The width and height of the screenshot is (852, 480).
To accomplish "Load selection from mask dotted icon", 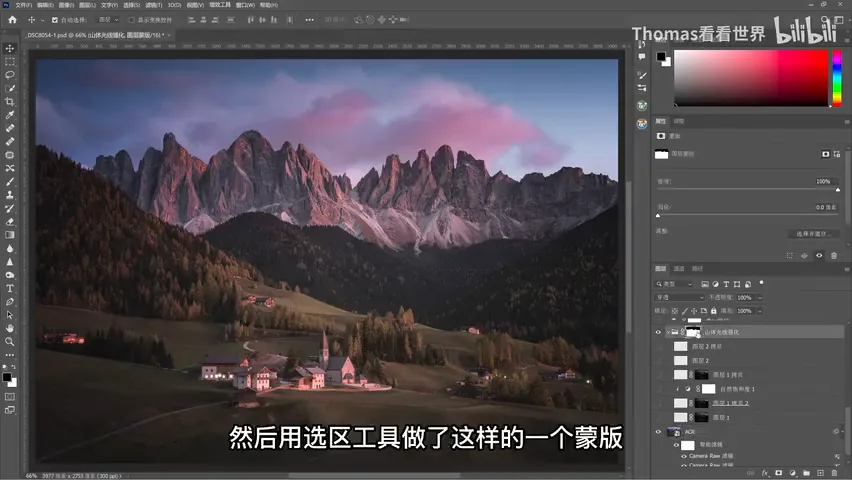I will pyautogui.click(x=790, y=255).
